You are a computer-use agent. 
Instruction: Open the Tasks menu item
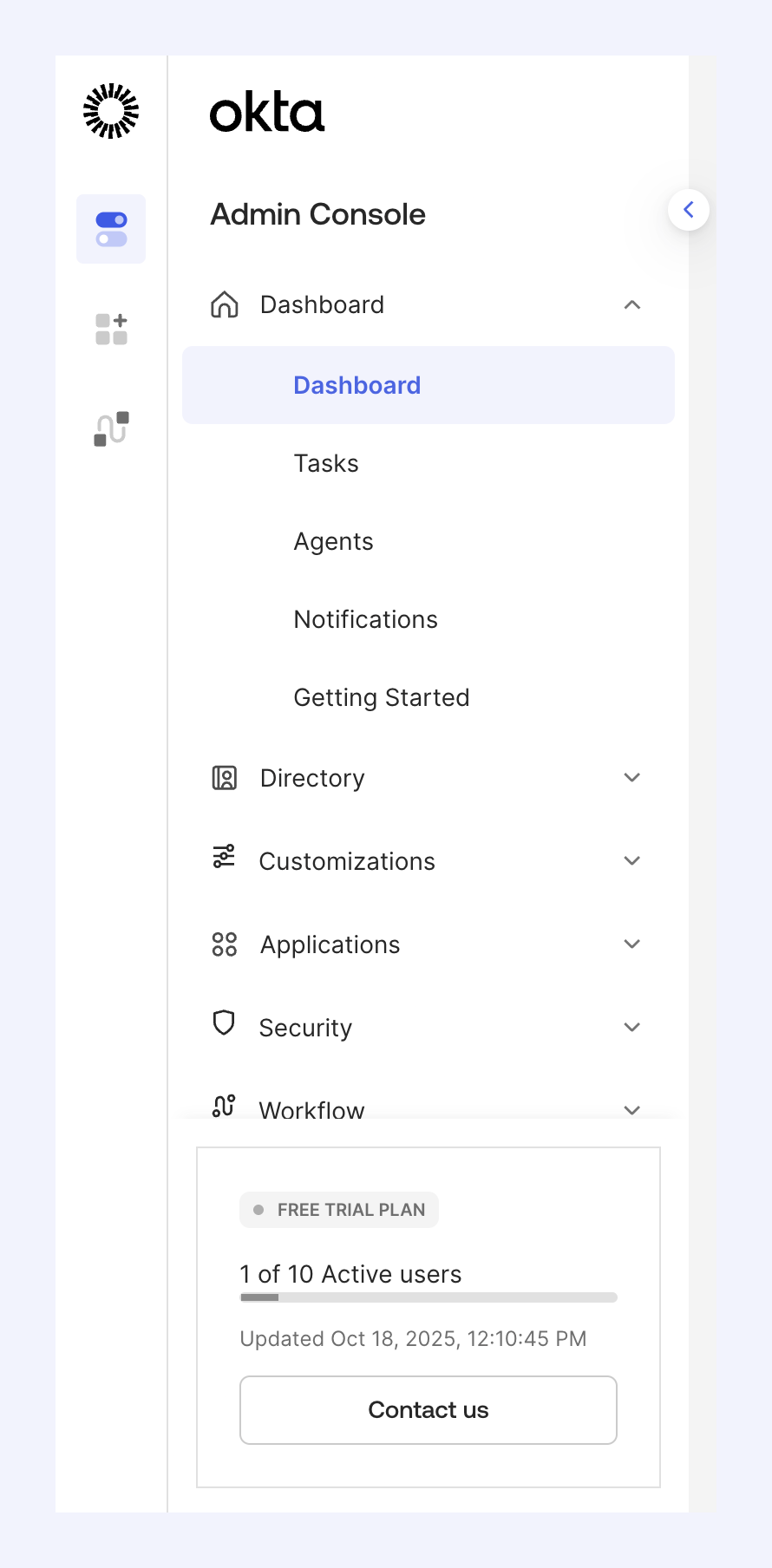click(x=326, y=464)
